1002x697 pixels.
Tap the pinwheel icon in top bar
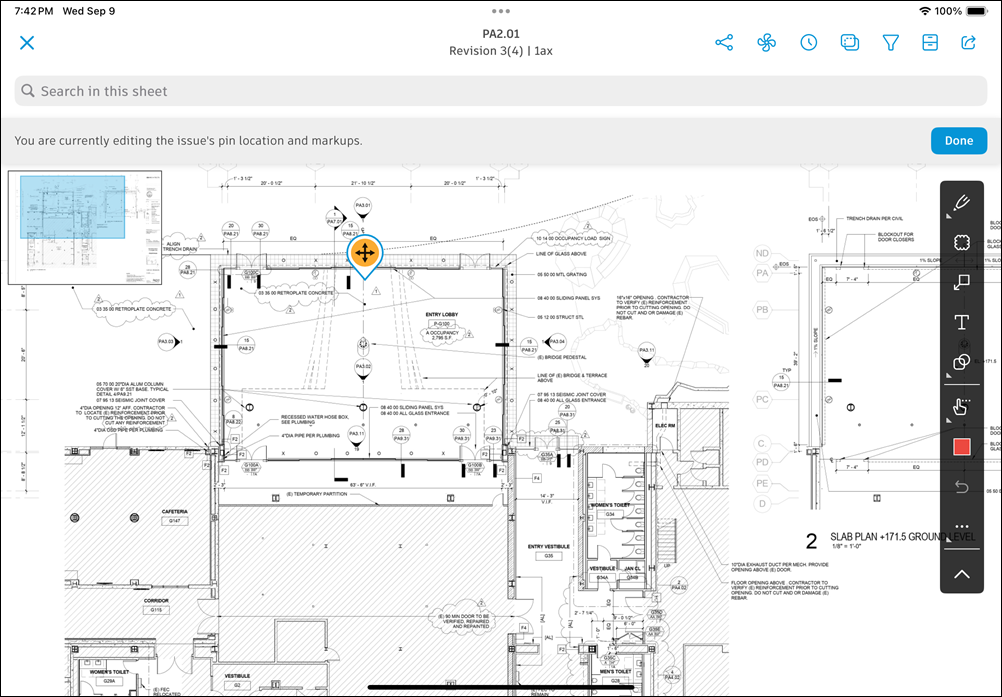click(766, 43)
